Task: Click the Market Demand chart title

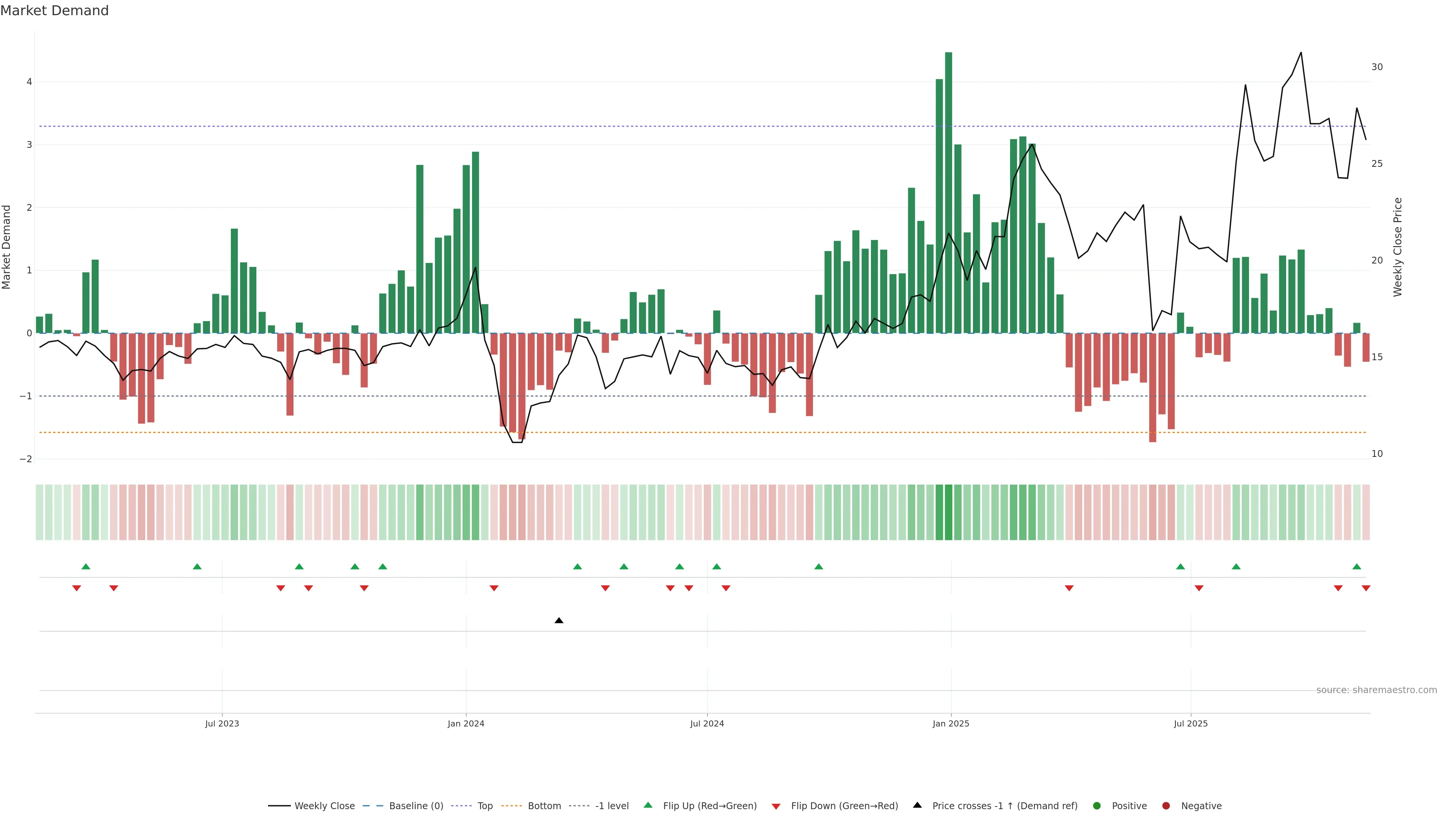Action: [54, 11]
